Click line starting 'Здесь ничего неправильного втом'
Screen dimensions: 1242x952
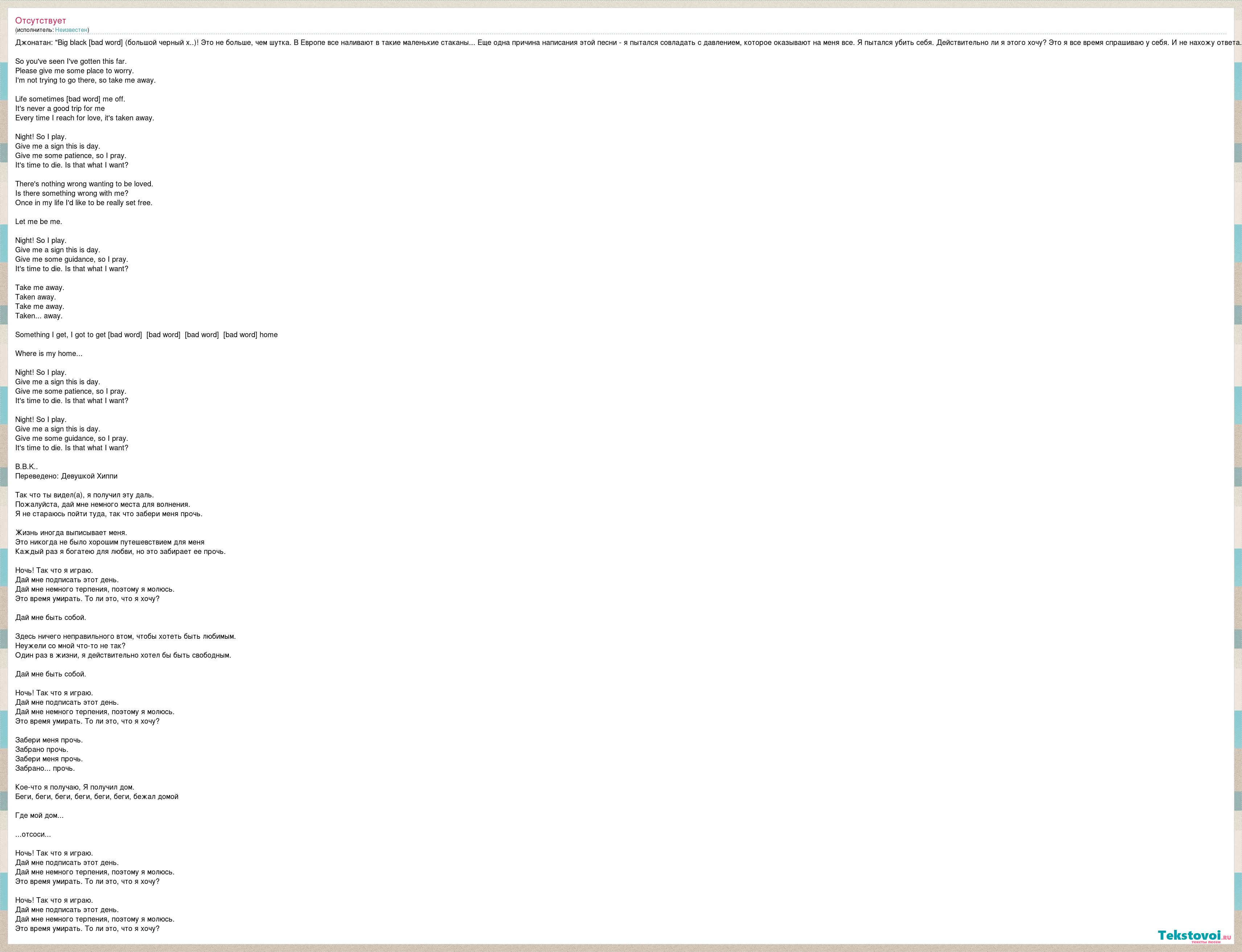(125, 636)
